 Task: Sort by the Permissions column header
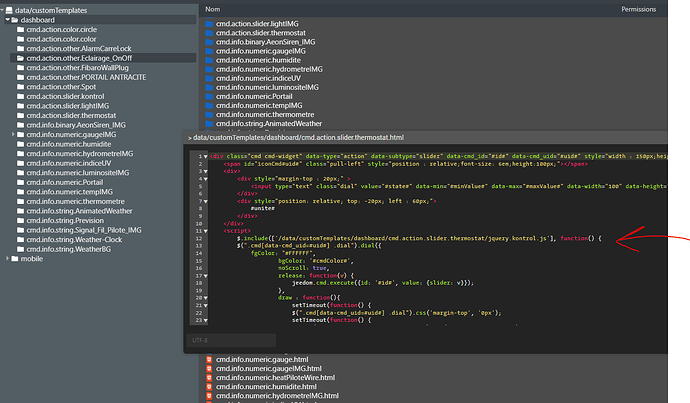tap(639, 9)
